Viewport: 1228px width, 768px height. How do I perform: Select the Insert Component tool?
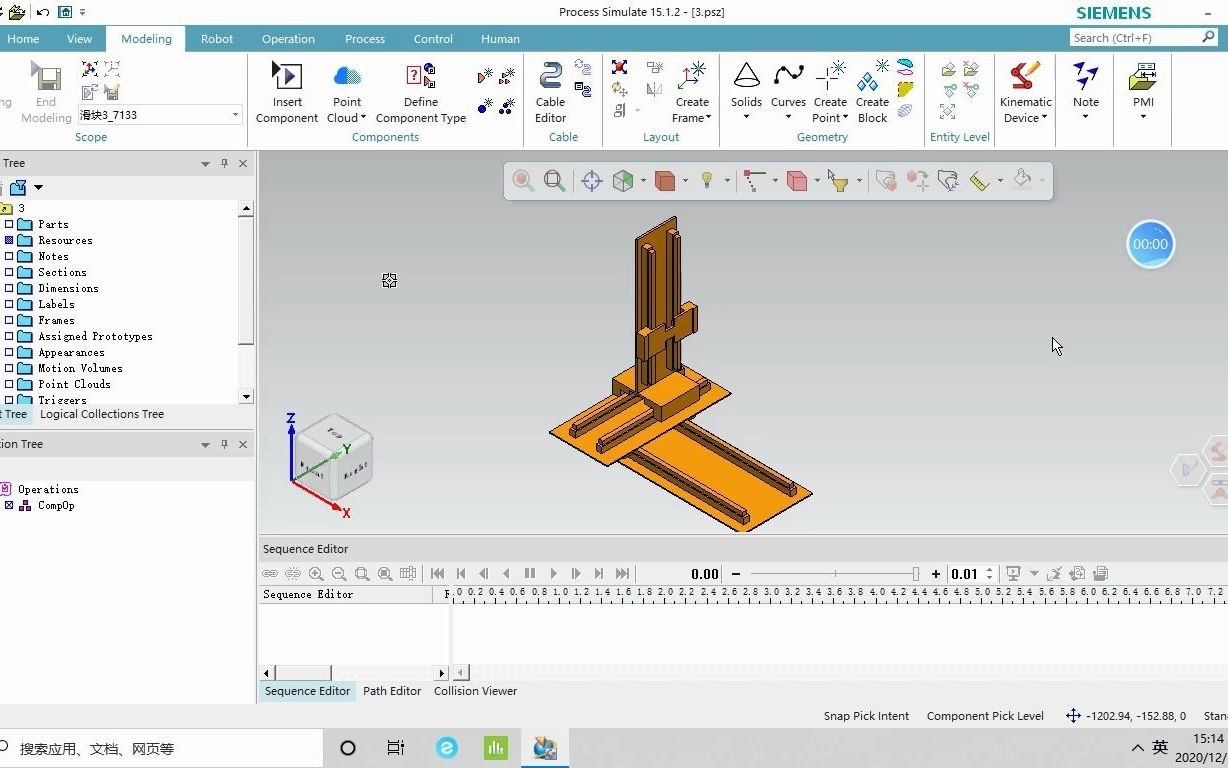click(287, 90)
